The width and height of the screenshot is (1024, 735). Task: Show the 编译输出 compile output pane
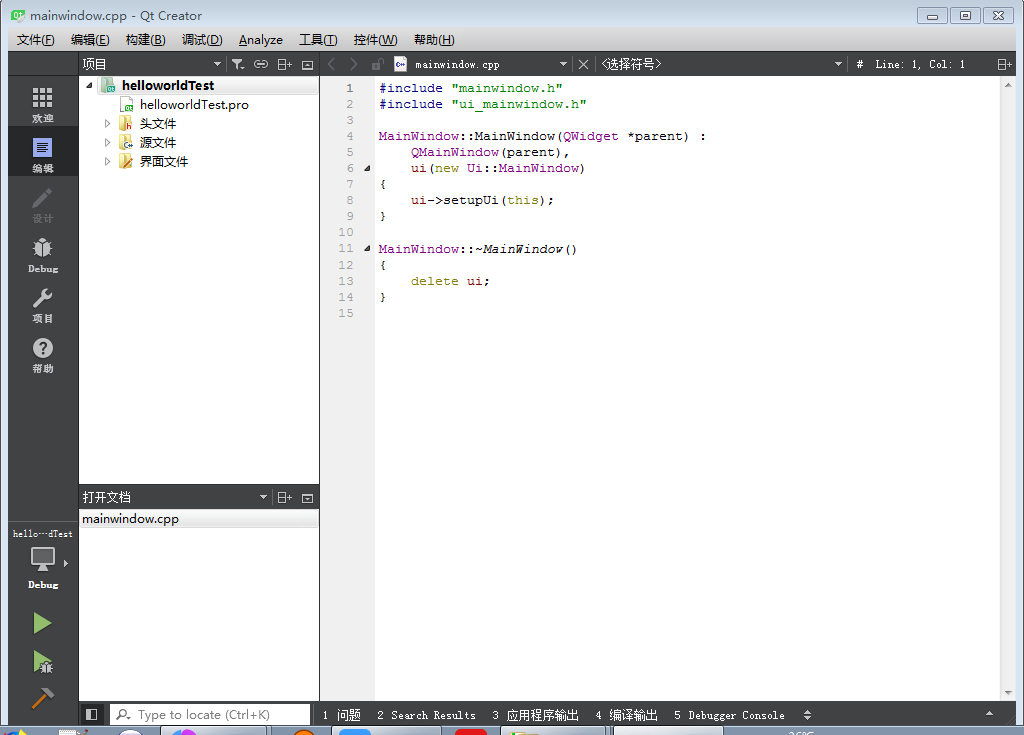pyautogui.click(x=626, y=715)
